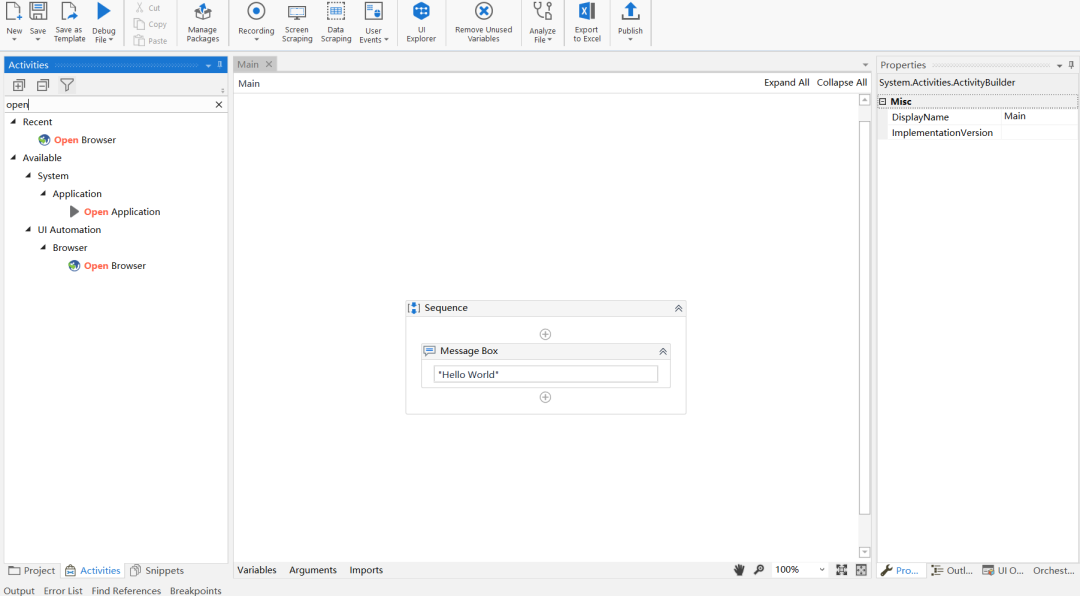Clear the activities search text
Image resolution: width=1080 pixels, height=596 pixels.
(219, 105)
